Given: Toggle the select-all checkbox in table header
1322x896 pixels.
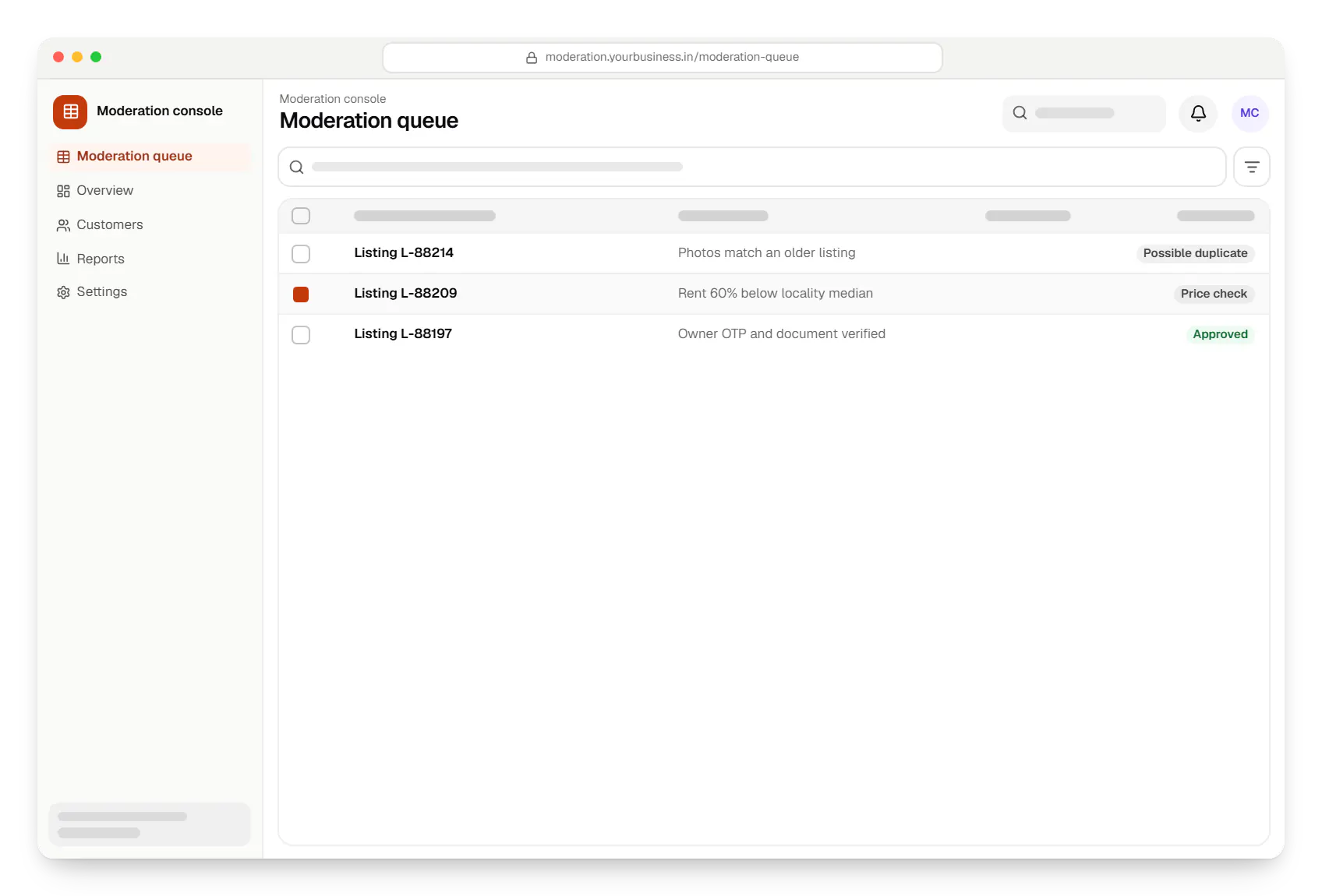Looking at the screenshot, I should pos(301,216).
